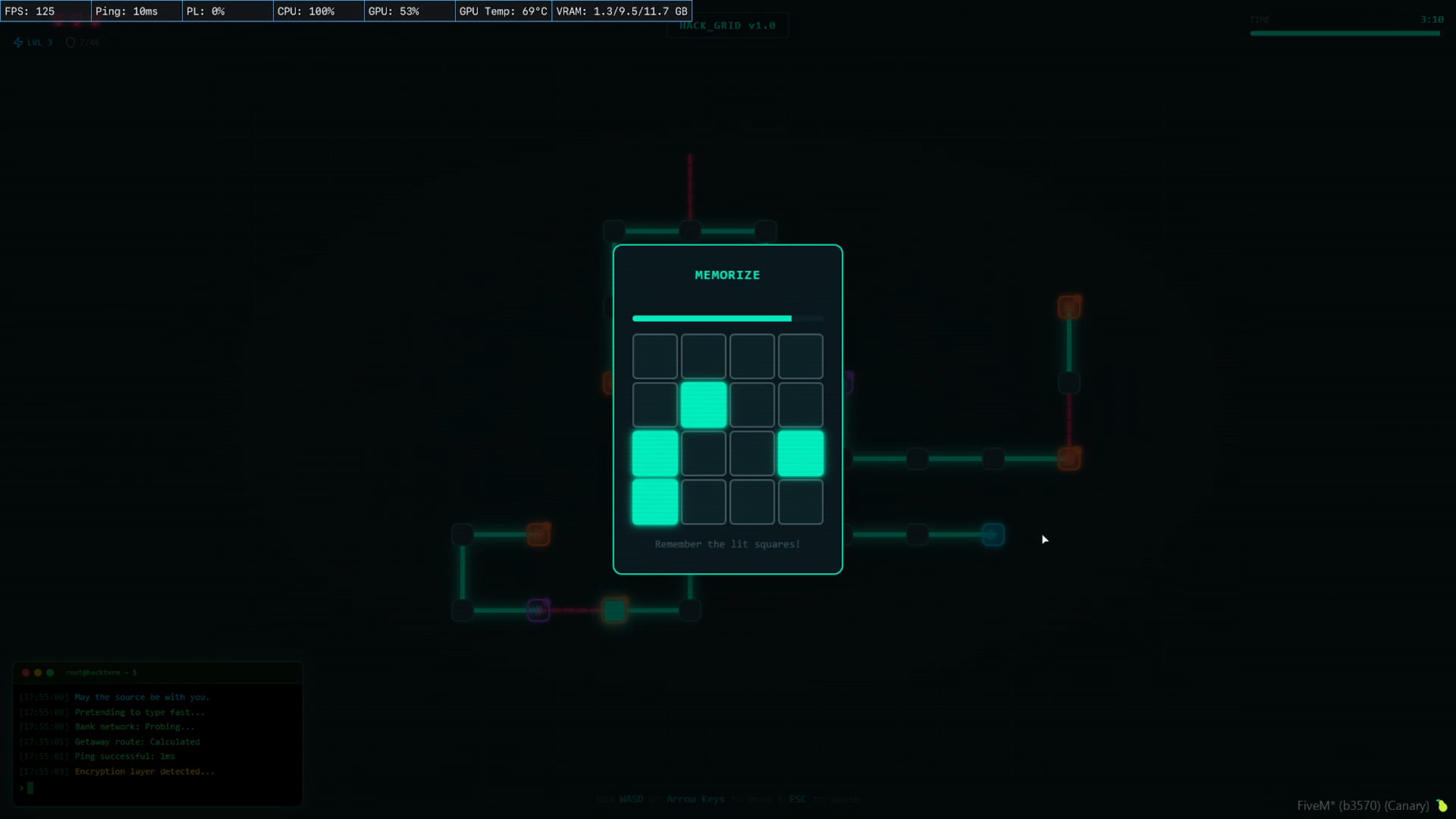Select the teal-filled node with orange border
The width and height of the screenshot is (1456, 819).
(614, 610)
